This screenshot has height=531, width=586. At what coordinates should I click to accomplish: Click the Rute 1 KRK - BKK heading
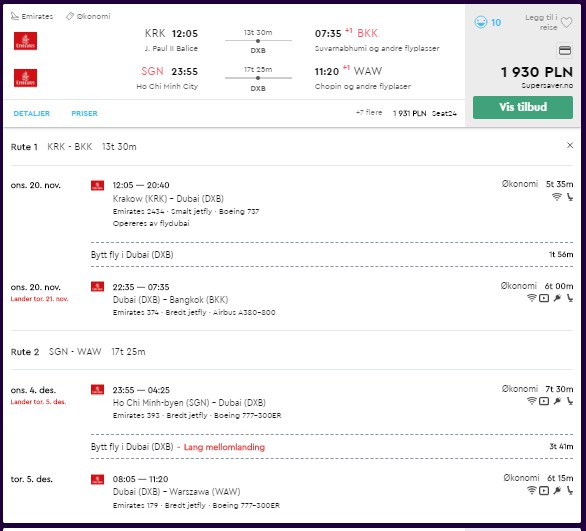[x=74, y=147]
